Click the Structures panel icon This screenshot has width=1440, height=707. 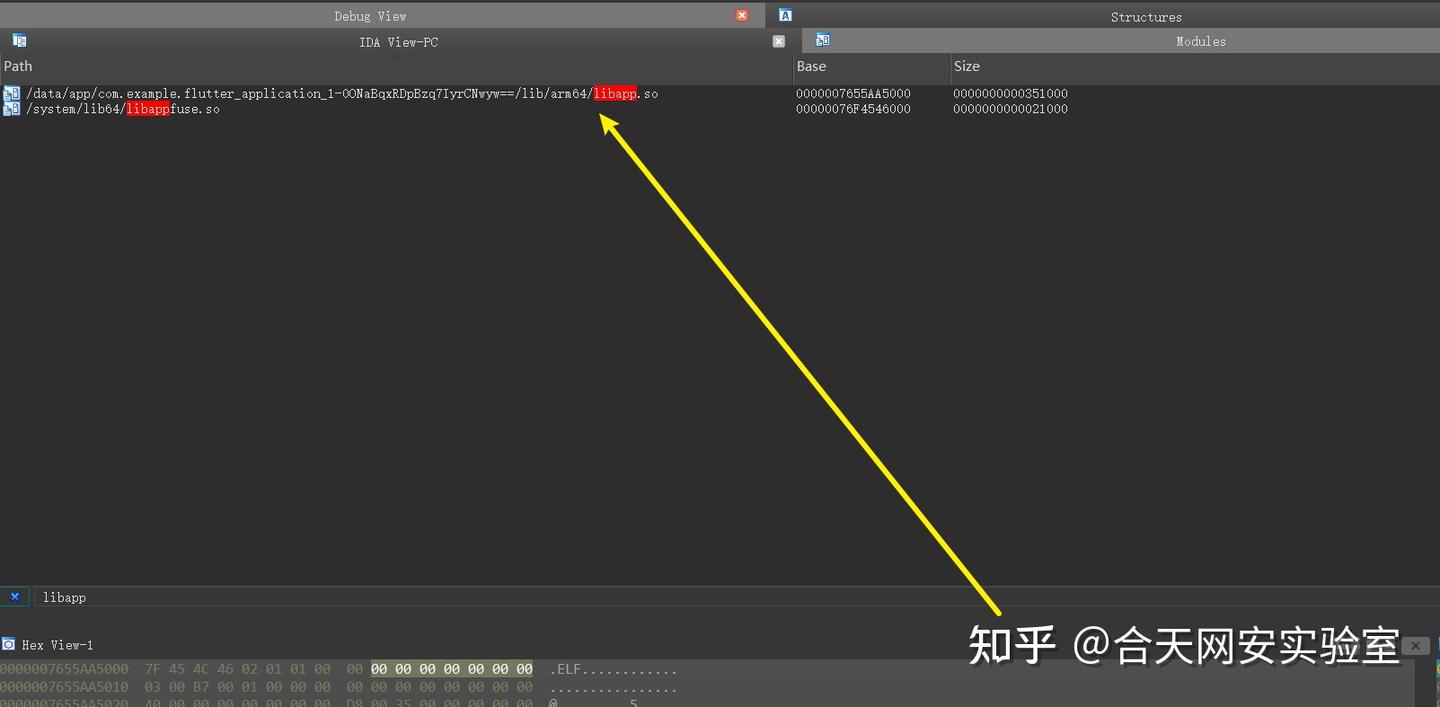pos(786,15)
